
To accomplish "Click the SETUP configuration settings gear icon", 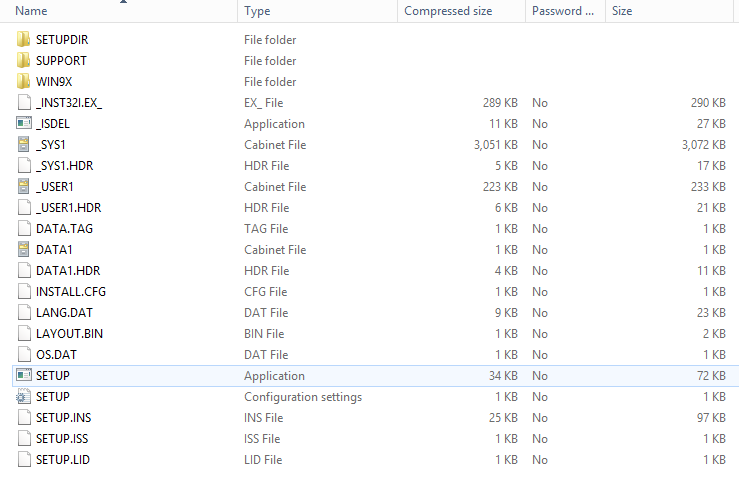I will tap(24, 397).
